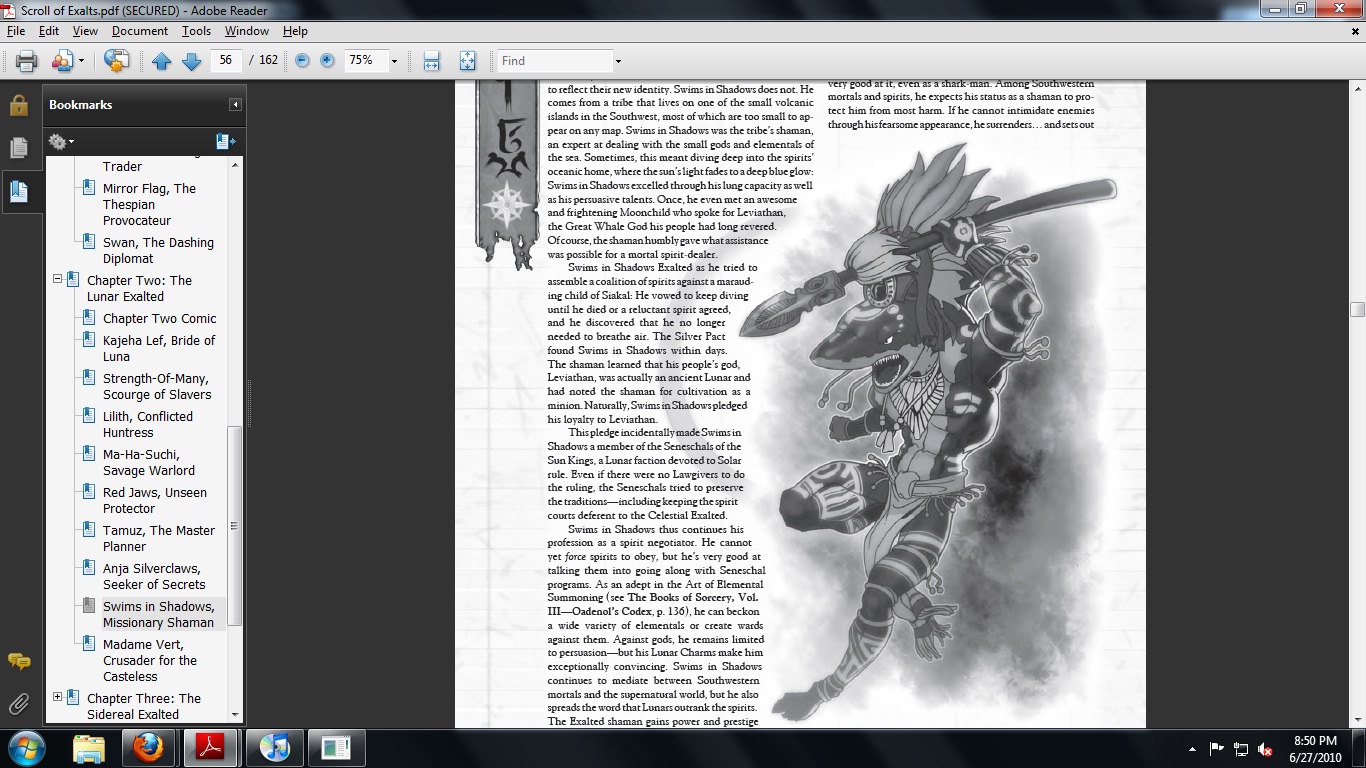Screen dimensions: 1366x768
Task: Open the Comments panel icon
Action: coord(19,662)
